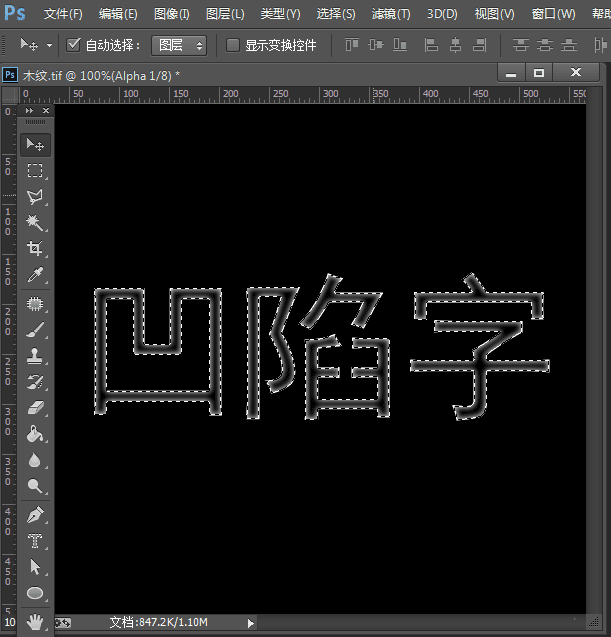Click Align Vertical Centers icon
This screenshot has width=611, height=637.
(376, 45)
